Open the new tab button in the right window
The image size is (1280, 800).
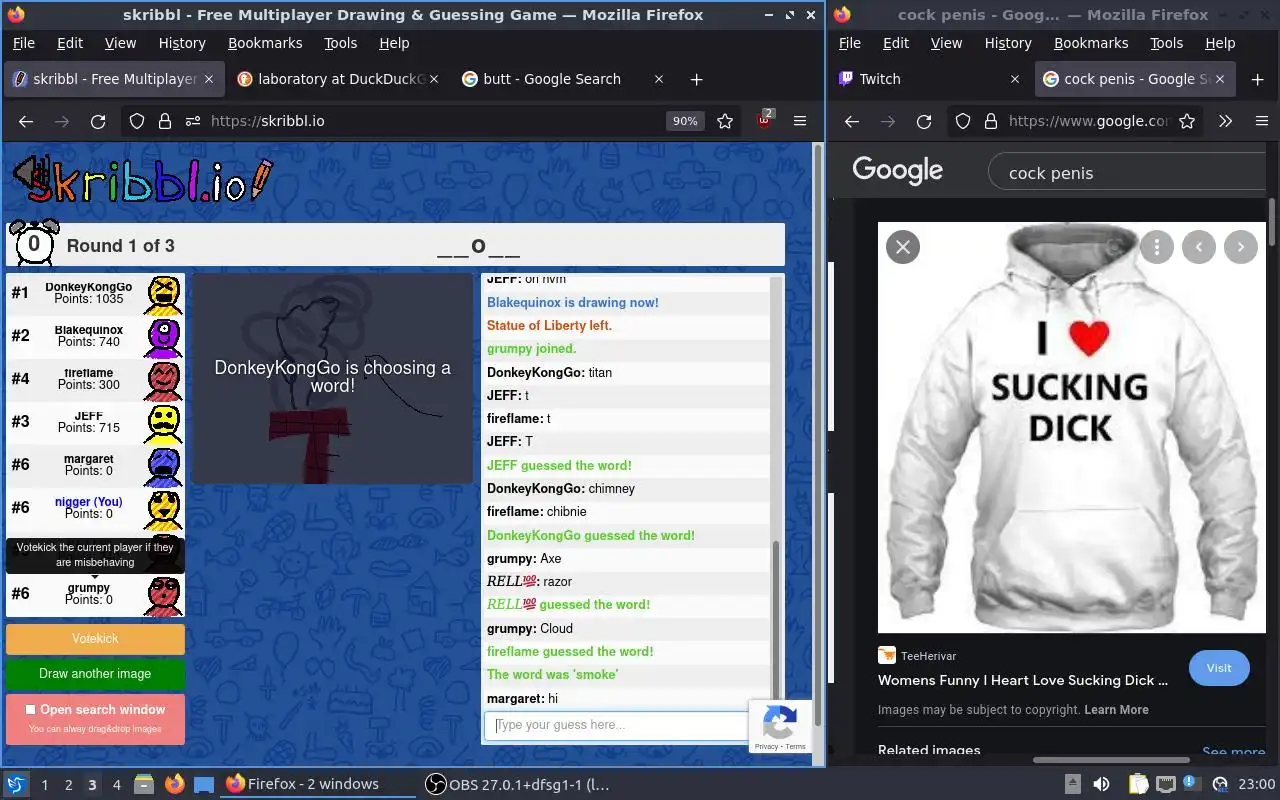(1258, 79)
